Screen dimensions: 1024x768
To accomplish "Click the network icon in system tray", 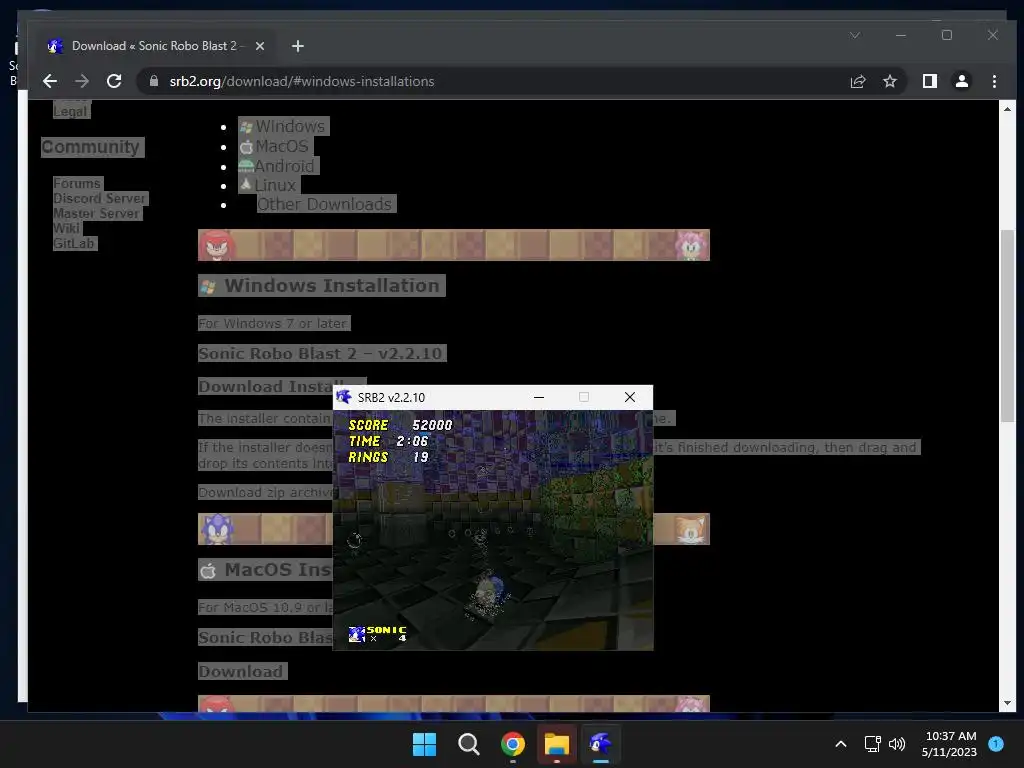I will [x=872, y=744].
